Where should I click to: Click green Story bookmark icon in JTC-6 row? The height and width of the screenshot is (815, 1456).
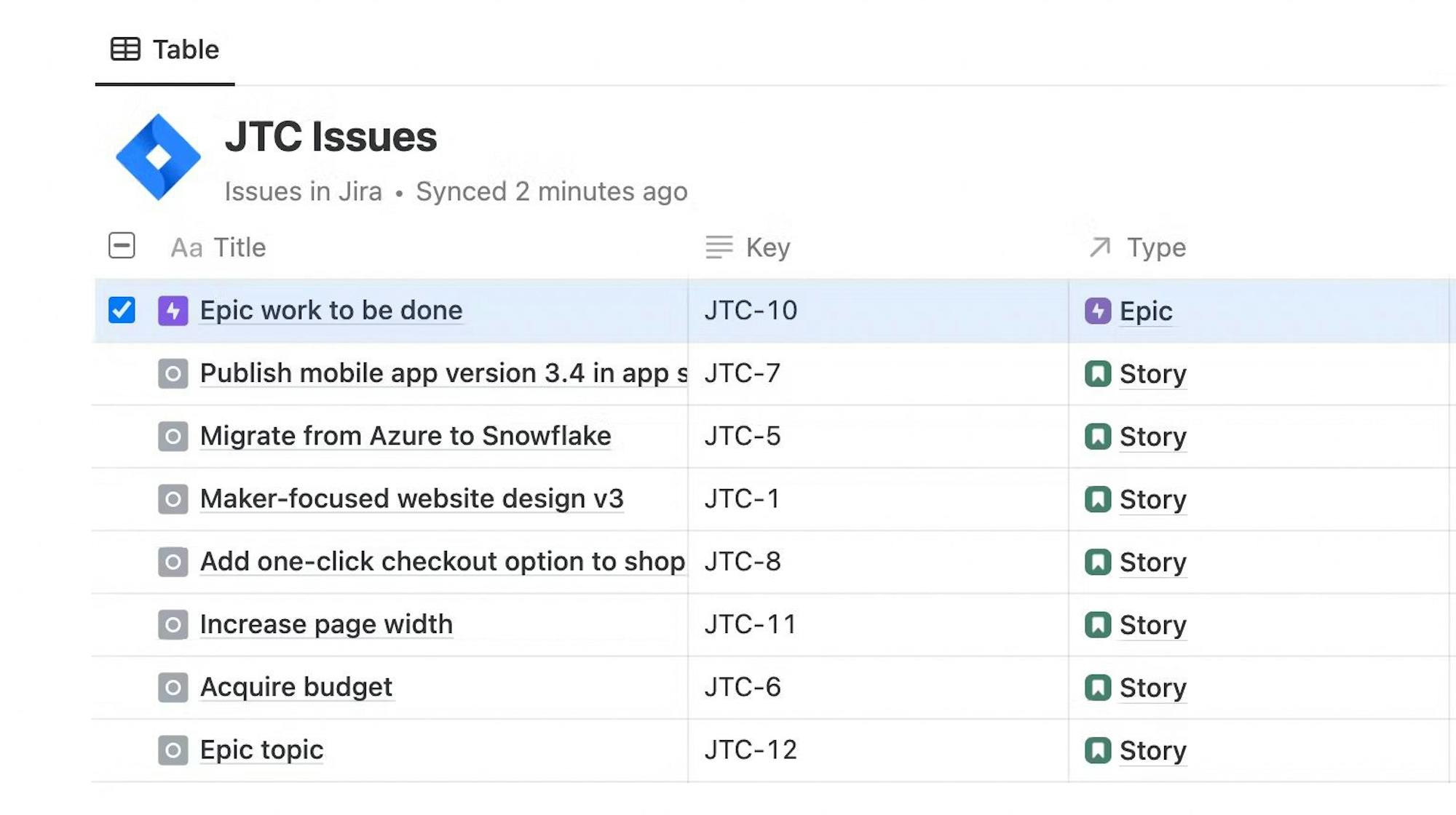[1098, 688]
